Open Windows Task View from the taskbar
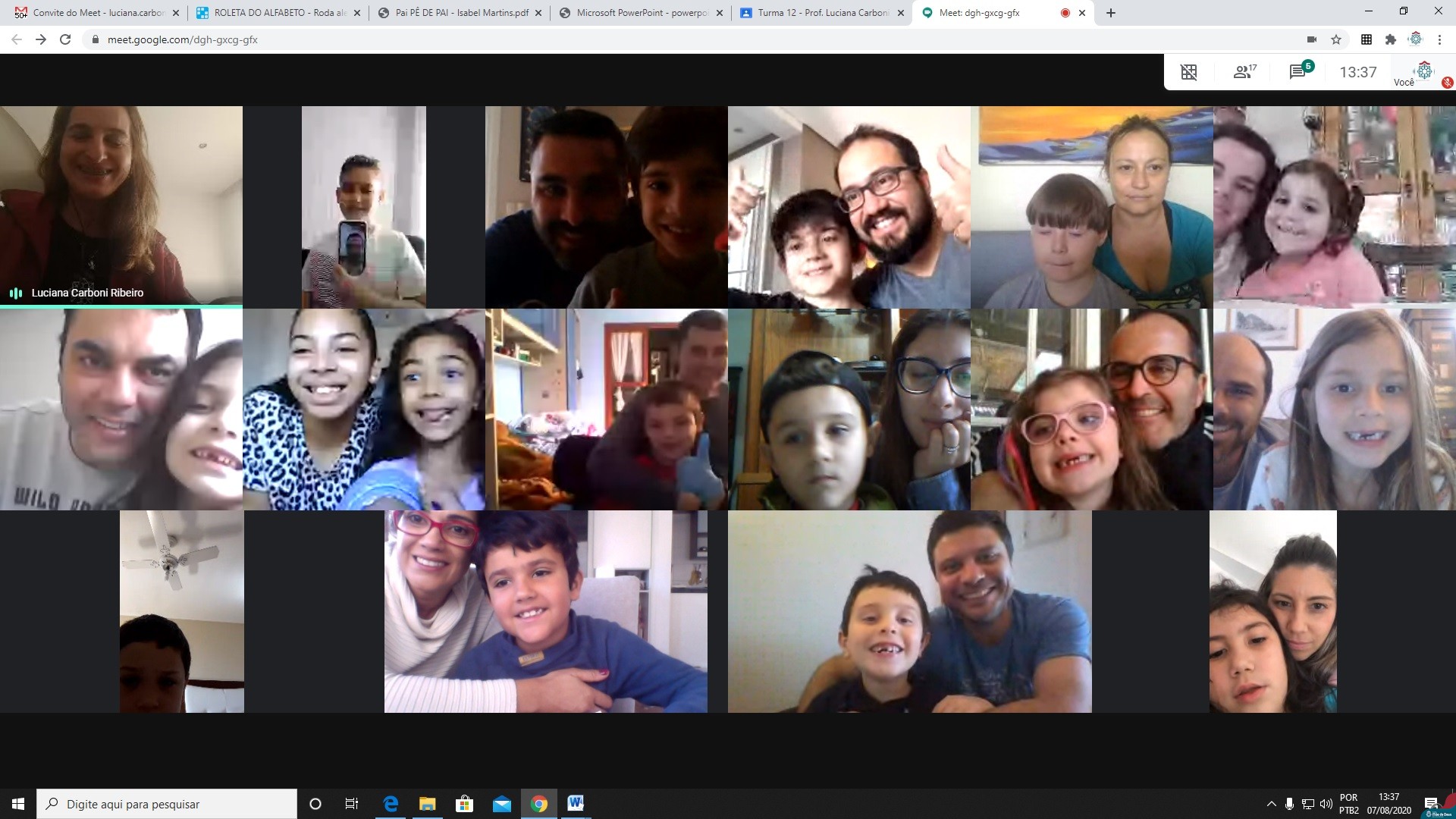The image size is (1456, 819). (x=351, y=804)
